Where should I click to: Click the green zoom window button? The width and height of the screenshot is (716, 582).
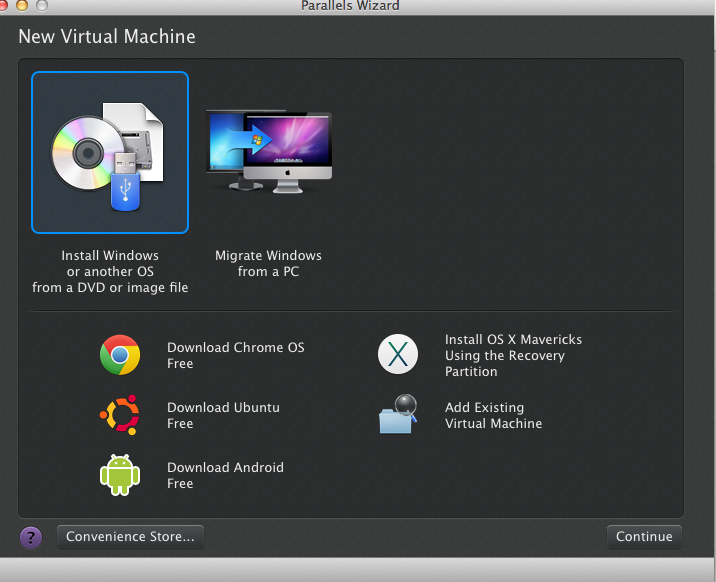(40, 5)
